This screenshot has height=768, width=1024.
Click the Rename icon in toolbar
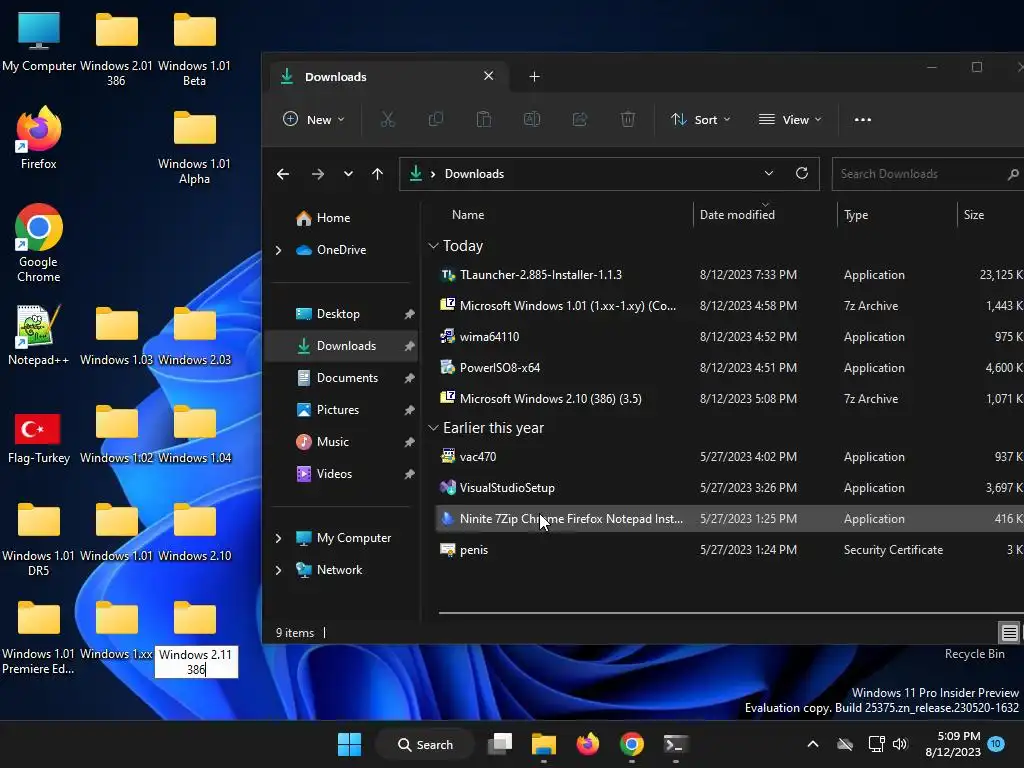tap(532, 120)
